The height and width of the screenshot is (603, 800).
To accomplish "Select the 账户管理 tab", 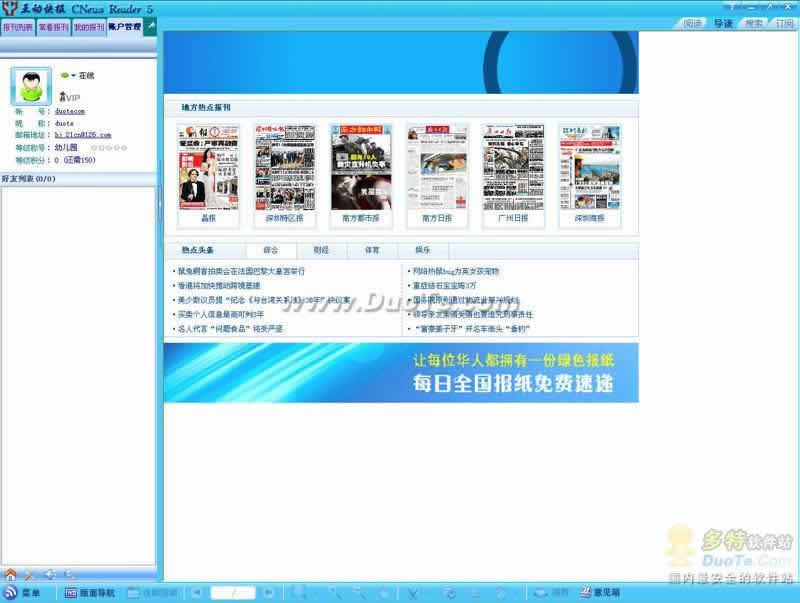I will (x=124, y=27).
